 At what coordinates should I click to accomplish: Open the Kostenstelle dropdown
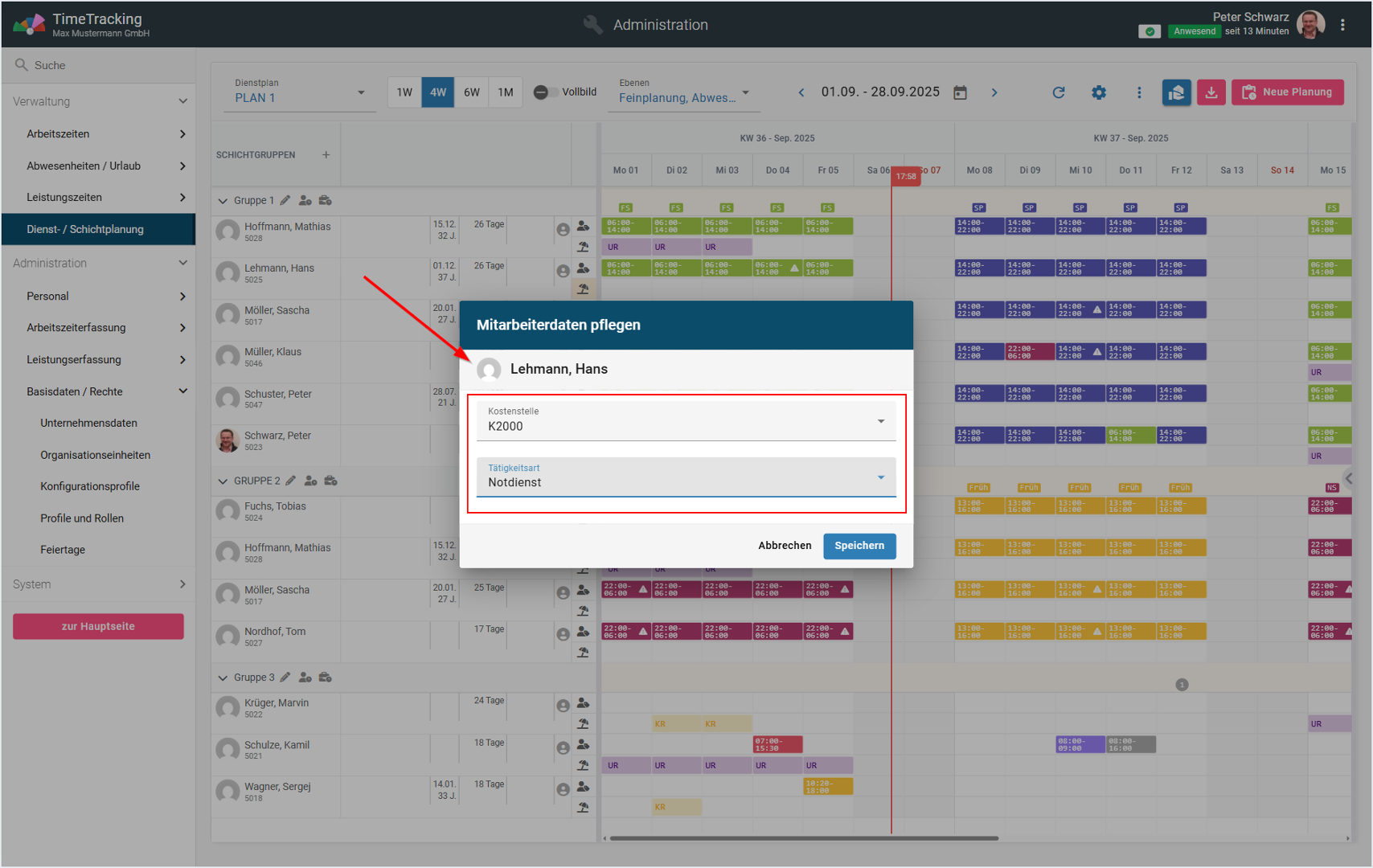point(686,420)
